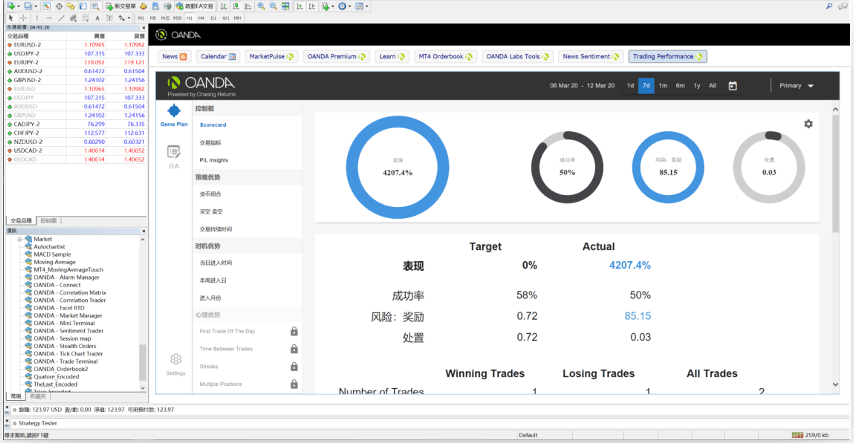Open the OANDA Premium tab
This screenshot has height=443, width=854.
coord(336,57)
